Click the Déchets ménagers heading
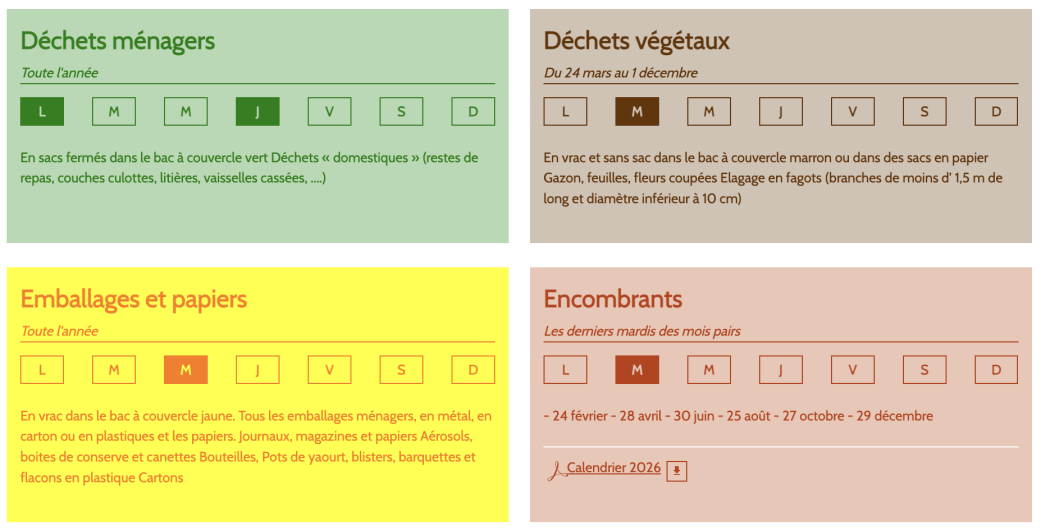 [118, 41]
